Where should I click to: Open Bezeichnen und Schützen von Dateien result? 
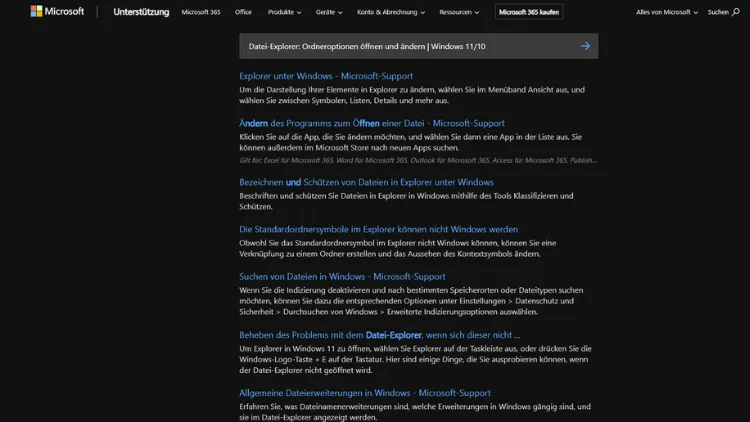[366, 182]
